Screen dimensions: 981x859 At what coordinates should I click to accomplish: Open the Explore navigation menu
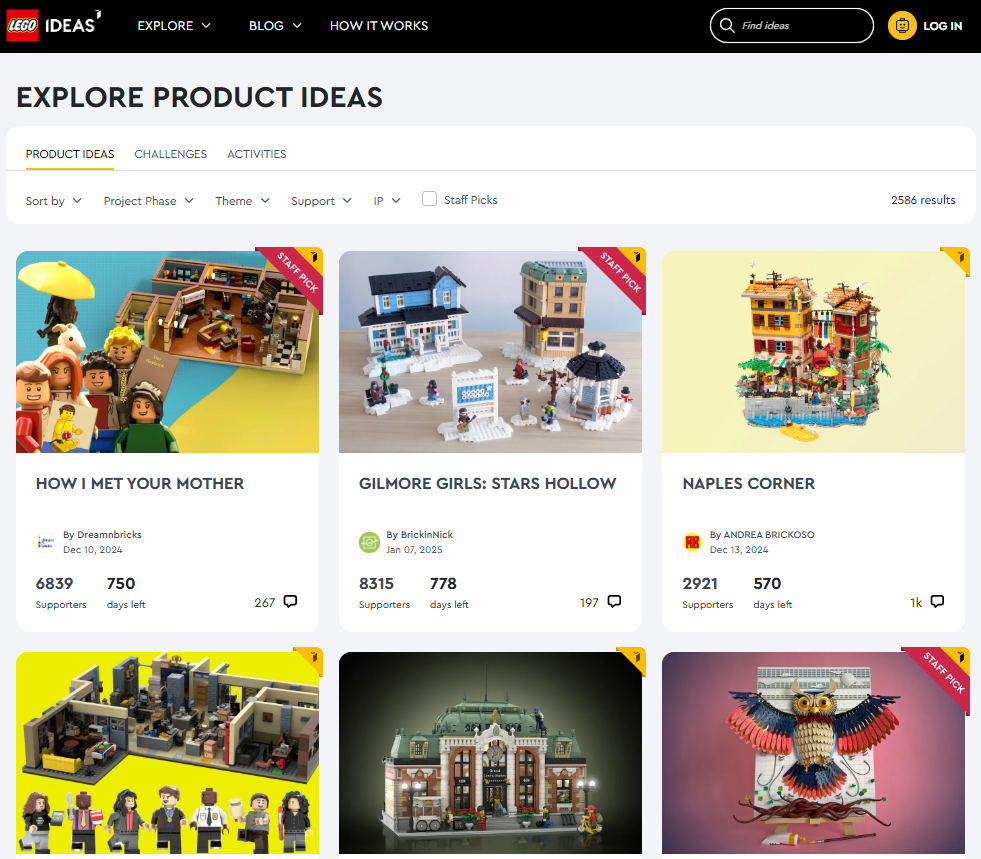174,26
